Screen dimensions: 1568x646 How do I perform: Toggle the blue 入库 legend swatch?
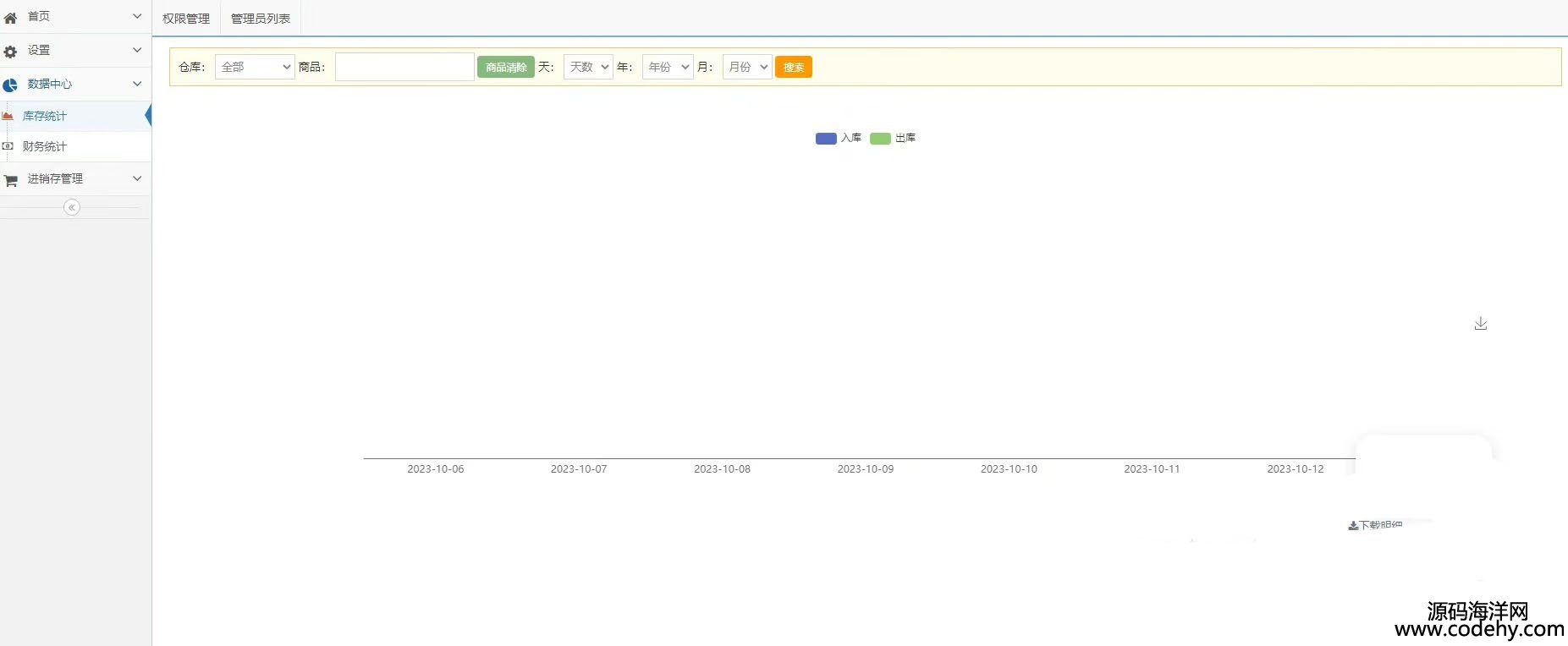pos(826,139)
